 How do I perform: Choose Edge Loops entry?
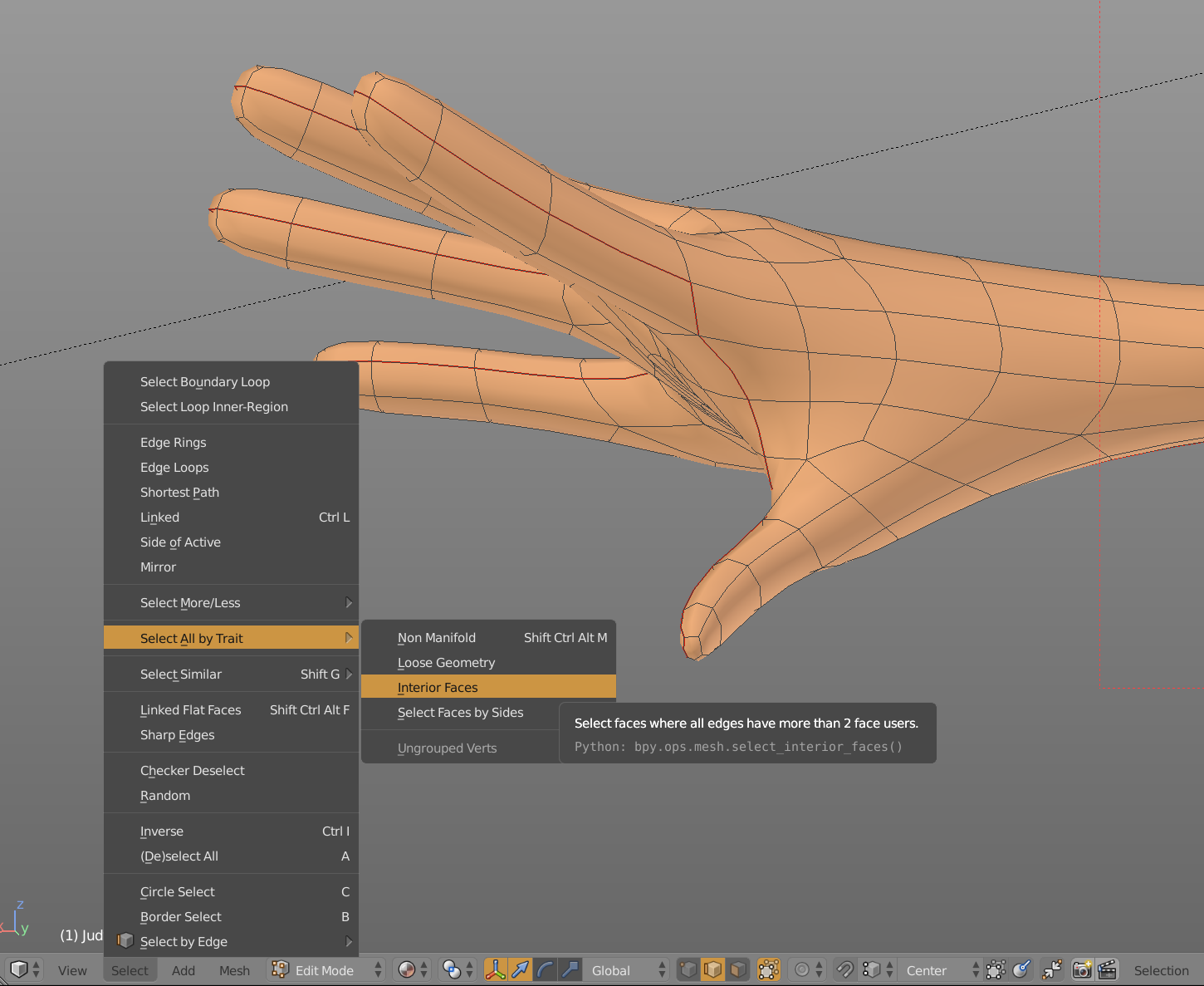(x=231, y=467)
